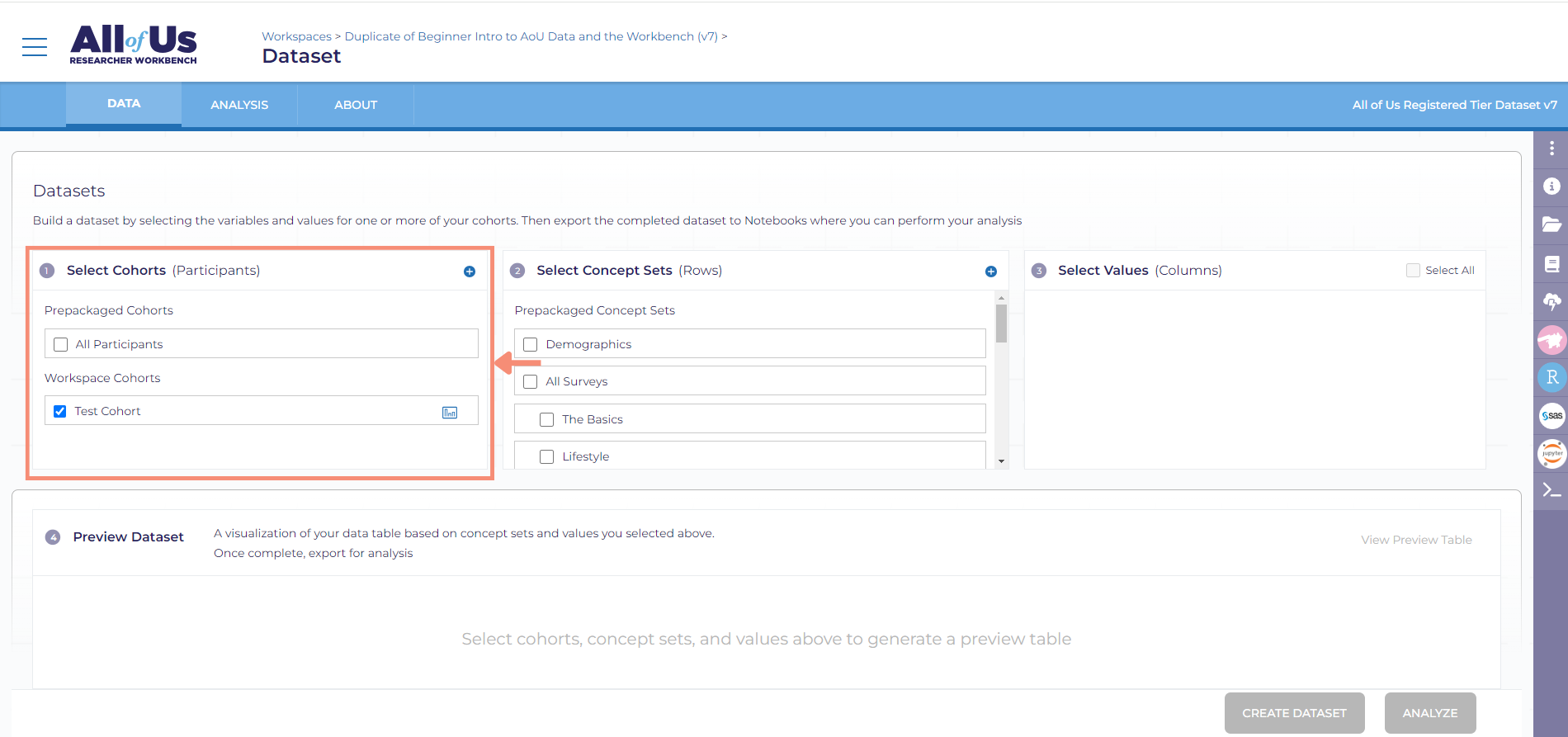This screenshot has width=1568, height=737.
Task: Open Test Cohort chart icon
Action: [450, 413]
